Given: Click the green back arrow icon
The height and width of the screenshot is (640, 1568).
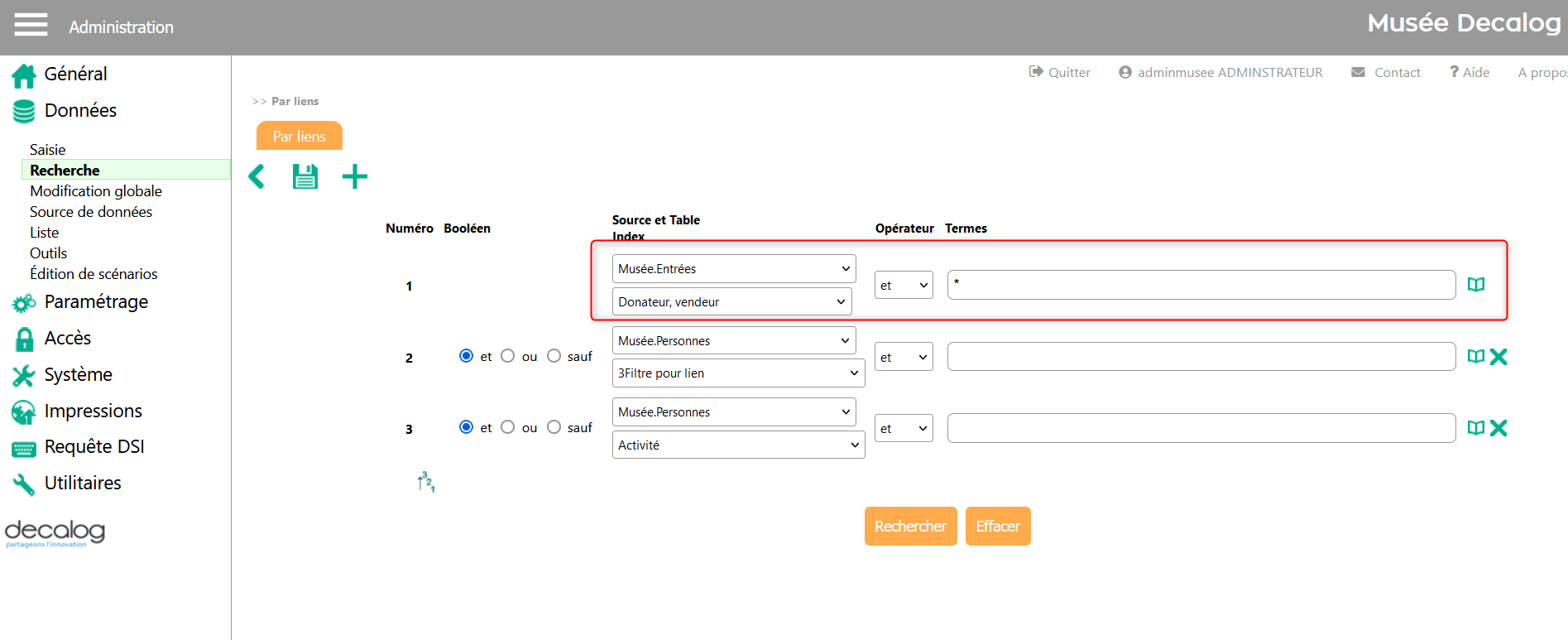Looking at the screenshot, I should pos(257,176).
